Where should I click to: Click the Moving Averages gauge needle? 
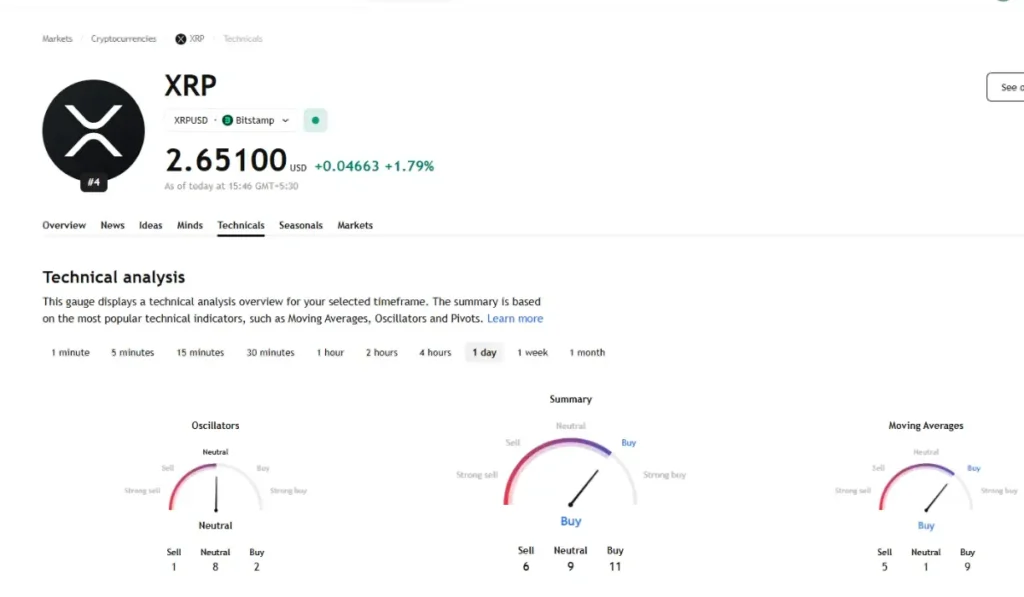[936, 498]
